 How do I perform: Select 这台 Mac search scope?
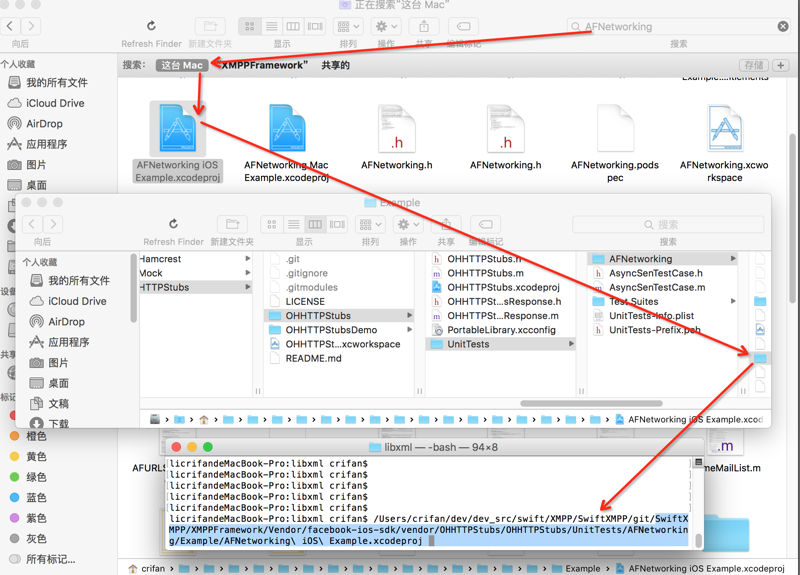click(182, 65)
